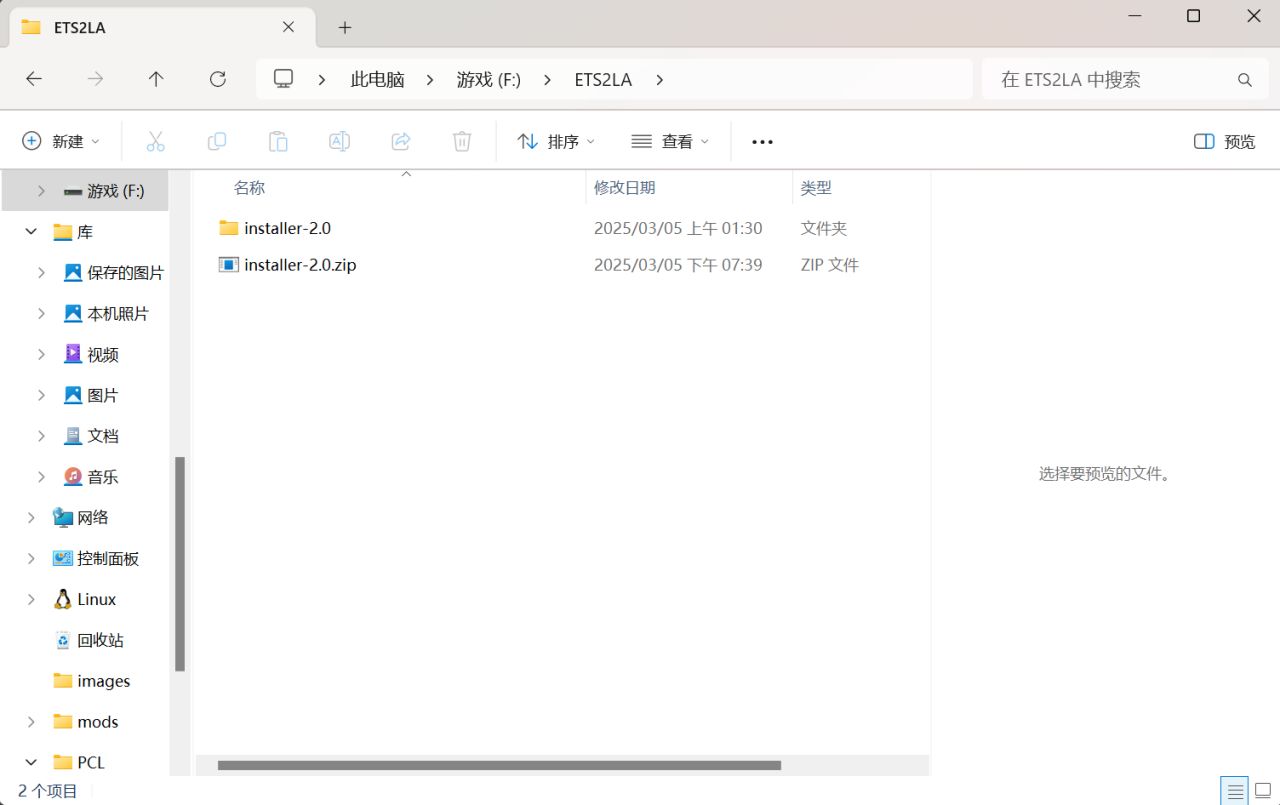The image size is (1280, 805).
Task: Select the installer-2.0.zip file name
Action: 300,265
